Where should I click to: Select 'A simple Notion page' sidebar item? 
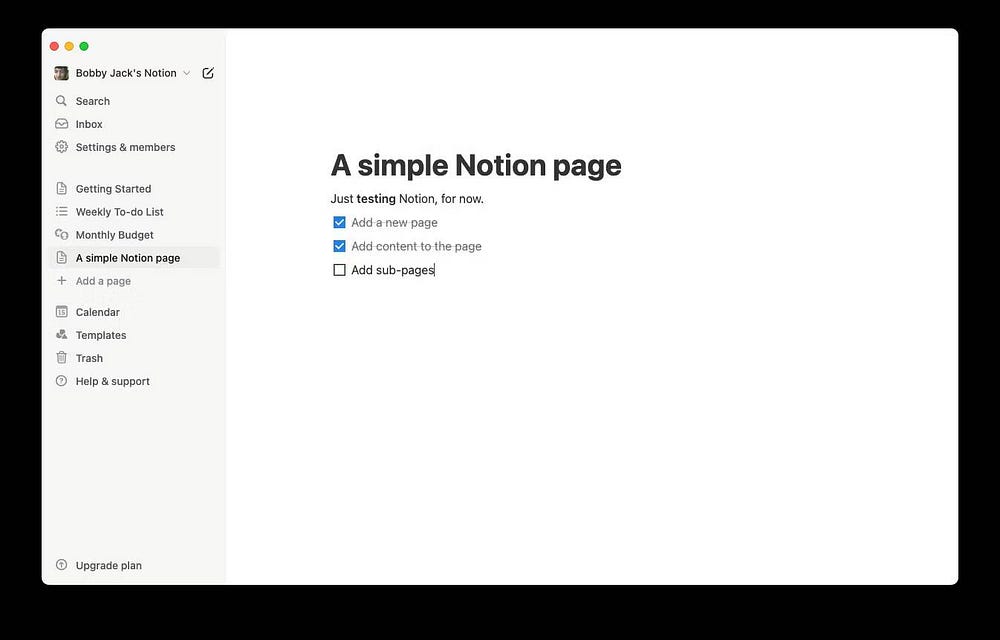click(134, 258)
